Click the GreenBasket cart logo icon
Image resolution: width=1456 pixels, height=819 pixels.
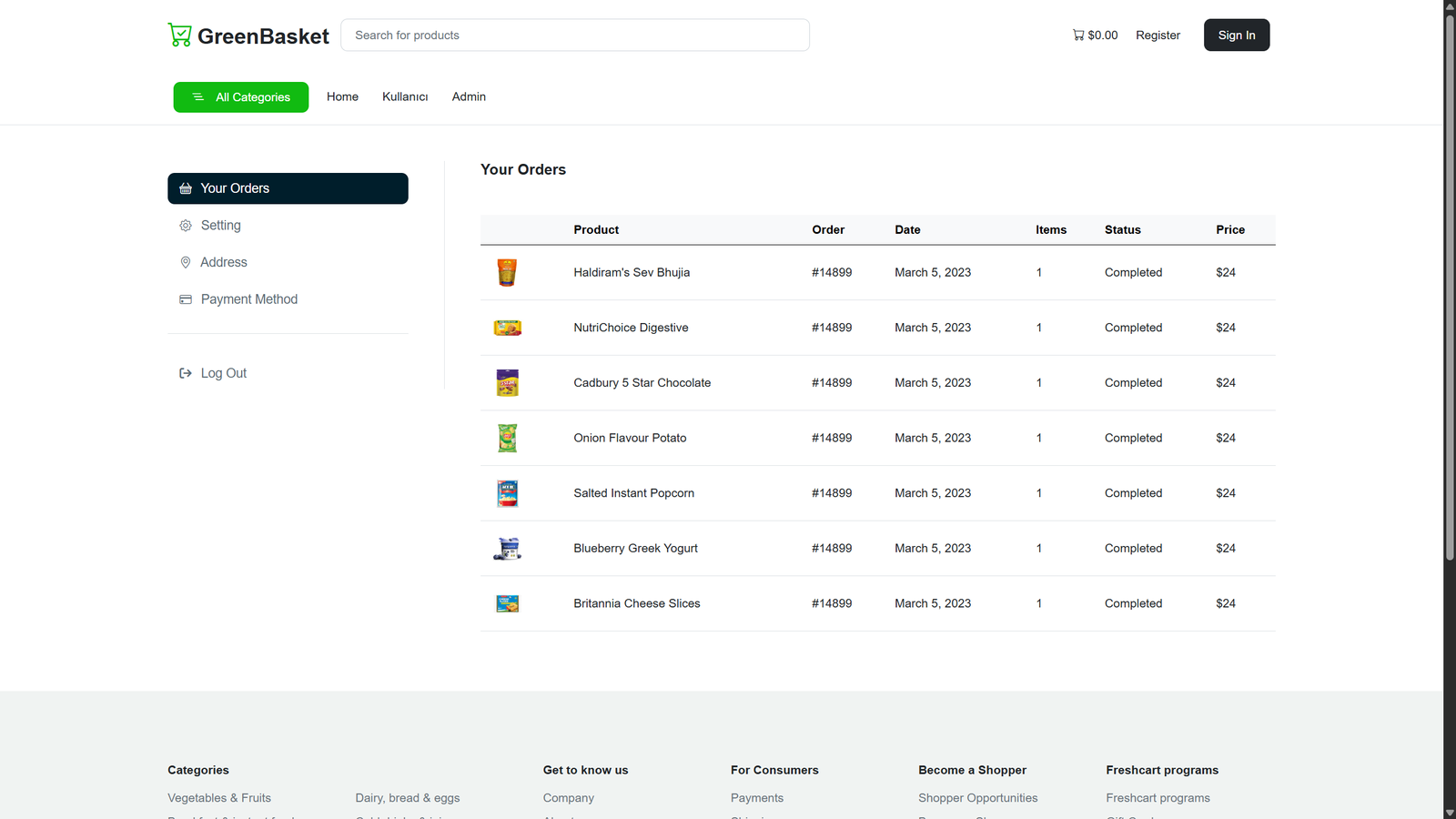pos(180,35)
